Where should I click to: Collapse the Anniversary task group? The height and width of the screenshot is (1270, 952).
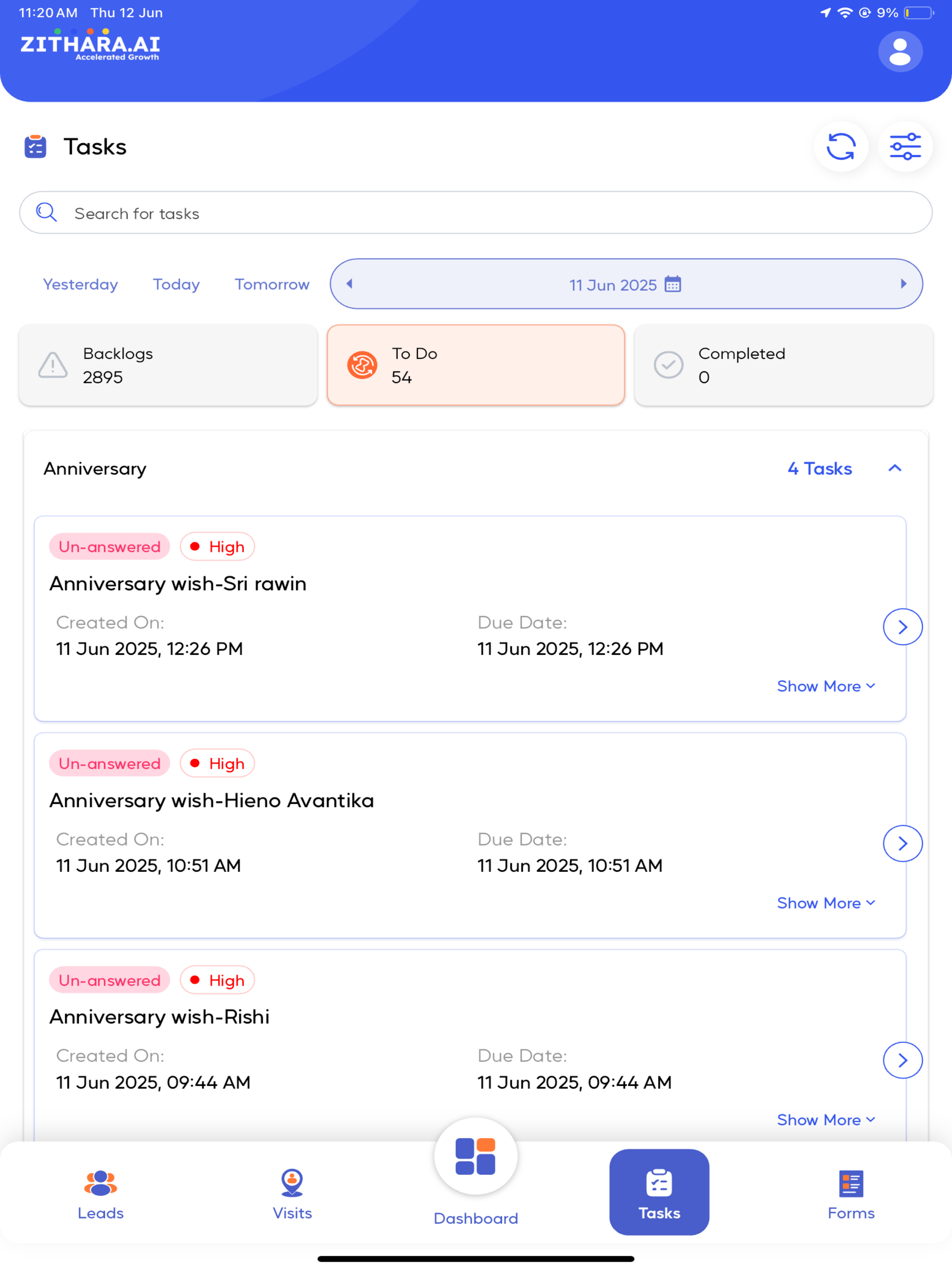pyautogui.click(x=895, y=468)
